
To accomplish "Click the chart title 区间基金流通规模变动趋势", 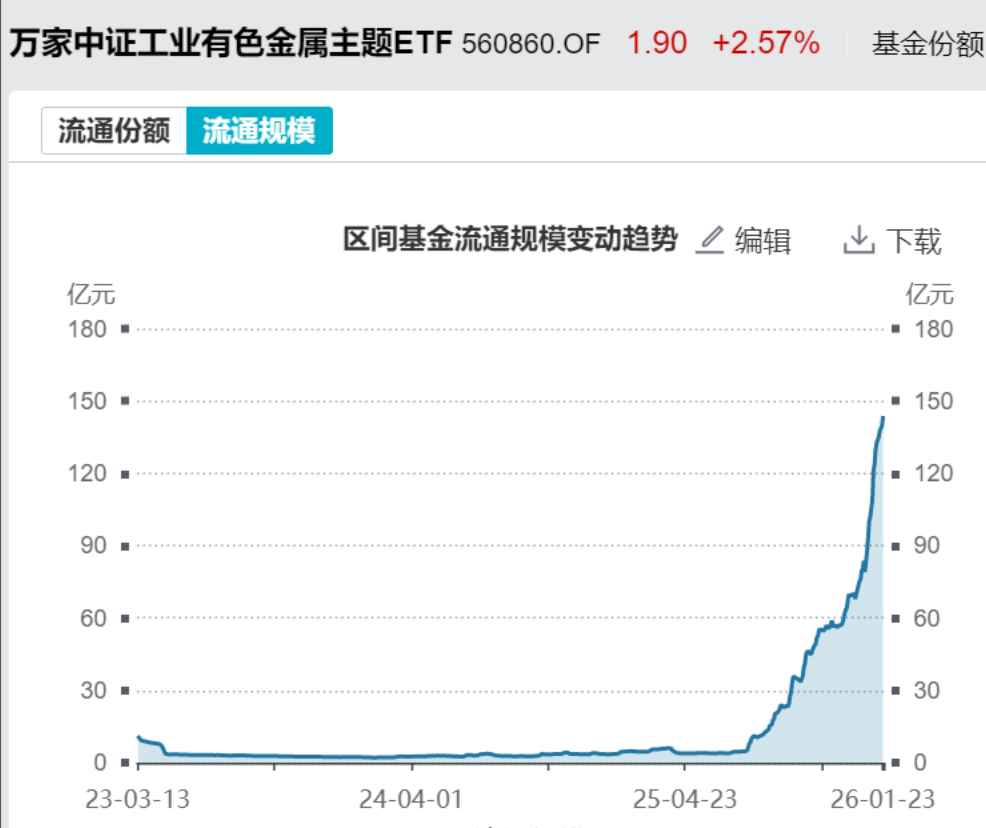I will (x=510, y=240).
